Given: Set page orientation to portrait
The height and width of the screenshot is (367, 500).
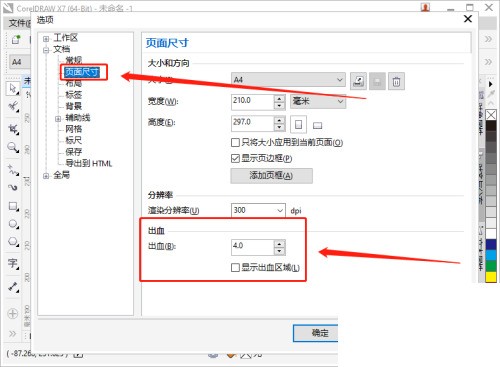Looking at the screenshot, I should point(298,124).
